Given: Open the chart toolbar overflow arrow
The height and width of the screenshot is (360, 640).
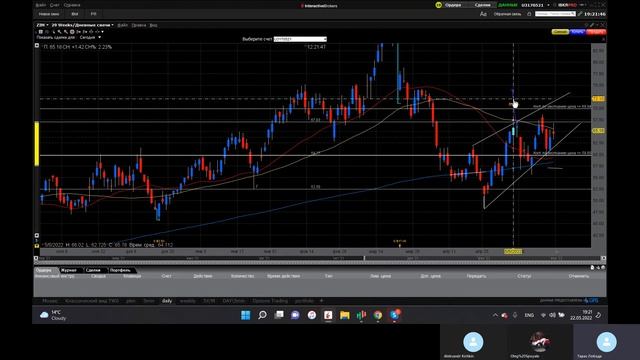Looking at the screenshot, I should tap(102, 31).
